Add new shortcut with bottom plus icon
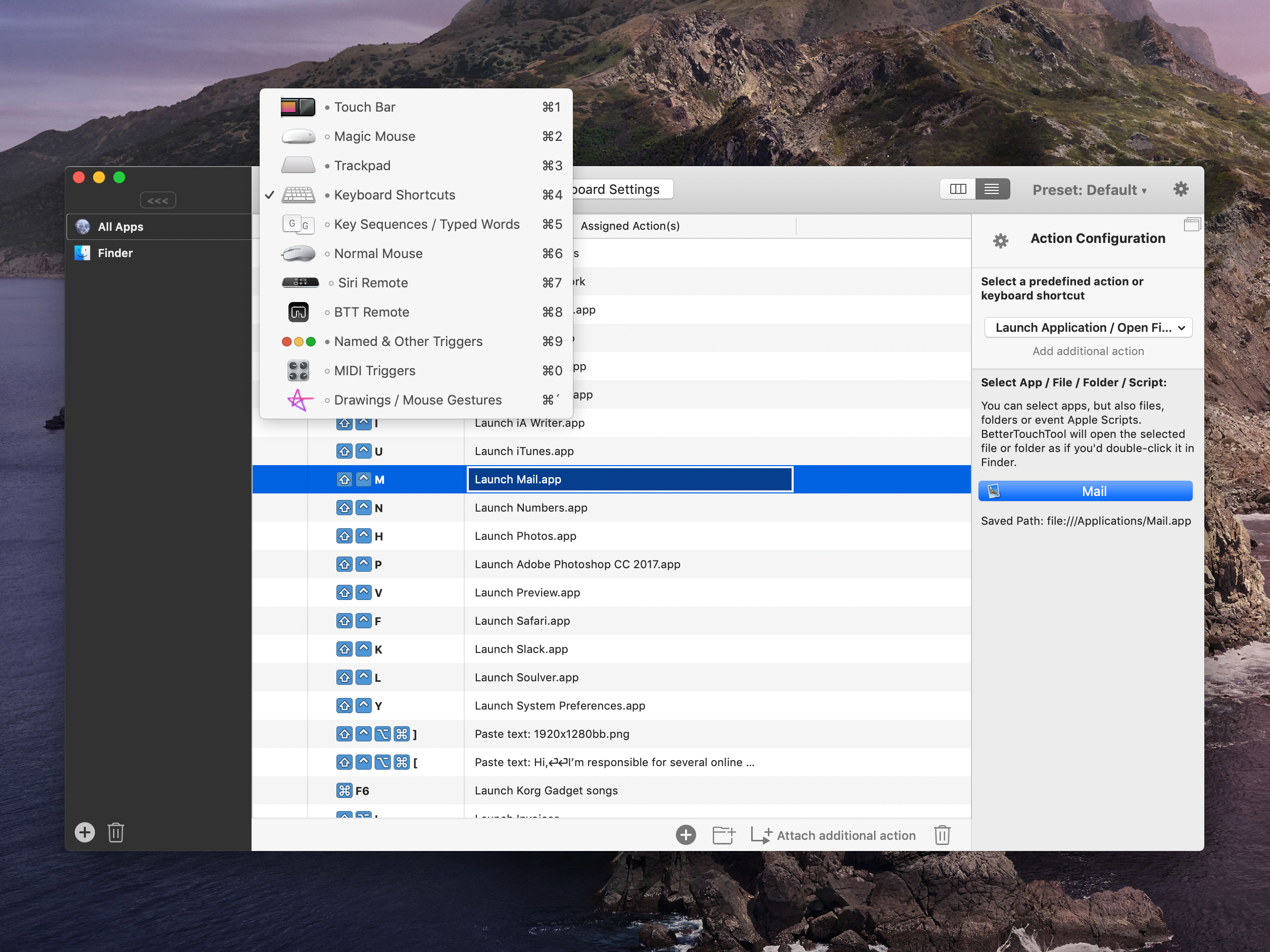This screenshot has width=1270, height=952. pos(686,835)
